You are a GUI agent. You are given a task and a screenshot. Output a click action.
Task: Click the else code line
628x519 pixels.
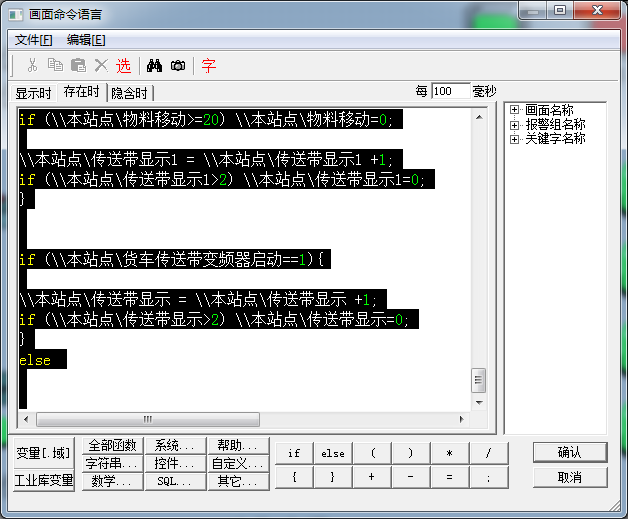pyautogui.click(x=42, y=359)
